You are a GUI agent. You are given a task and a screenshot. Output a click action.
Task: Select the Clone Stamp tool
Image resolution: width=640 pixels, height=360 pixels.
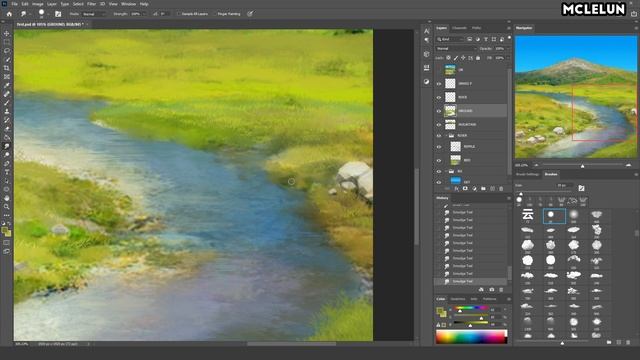(7, 111)
